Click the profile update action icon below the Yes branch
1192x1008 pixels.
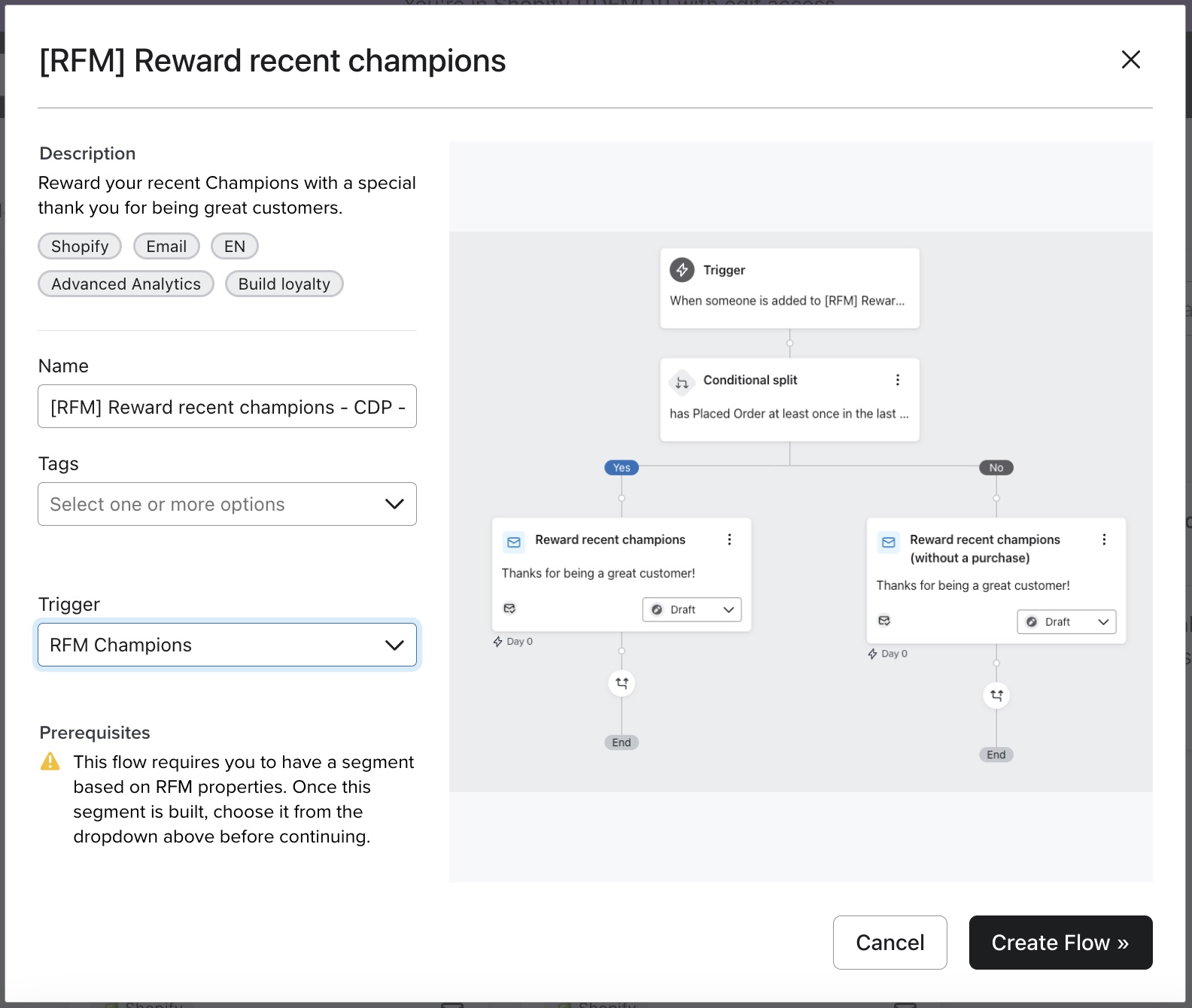pyautogui.click(x=622, y=683)
